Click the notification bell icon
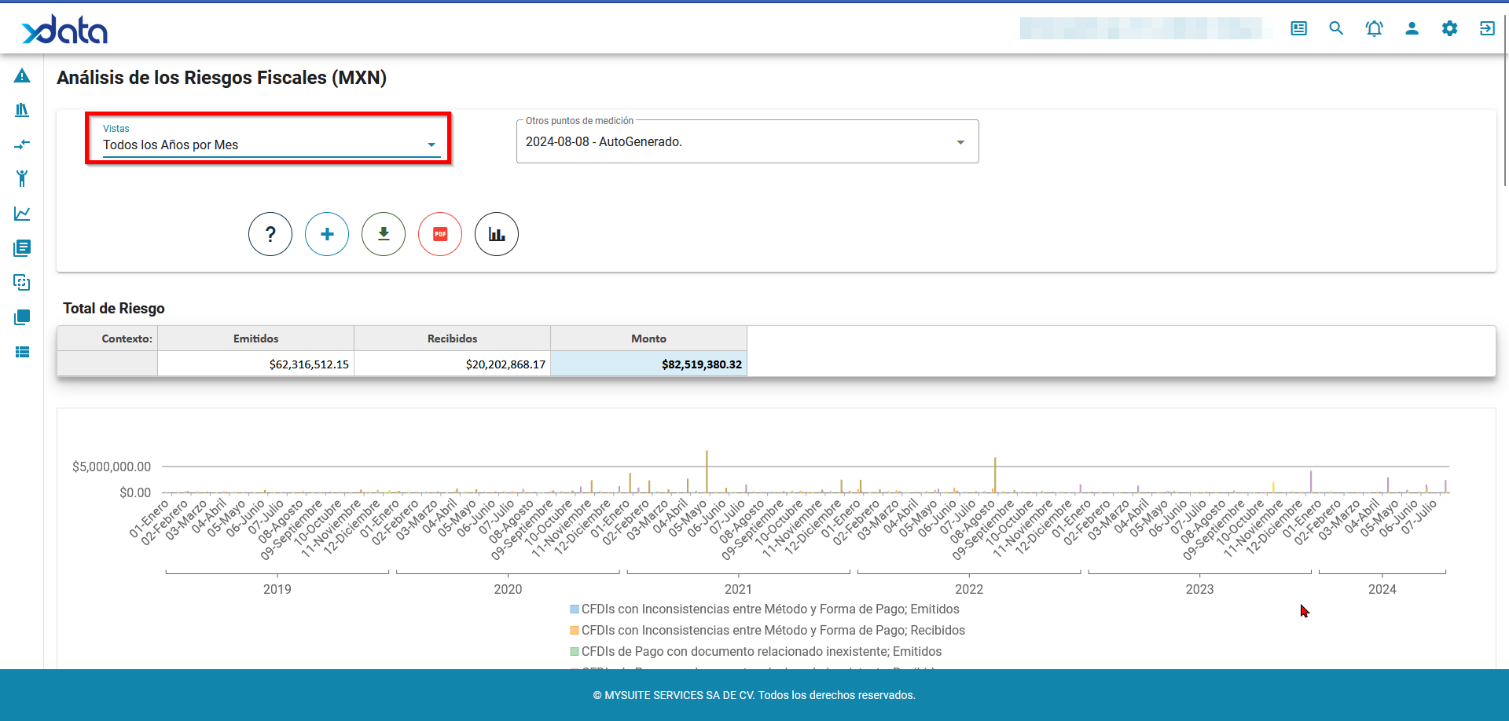1509x721 pixels. click(x=1374, y=28)
